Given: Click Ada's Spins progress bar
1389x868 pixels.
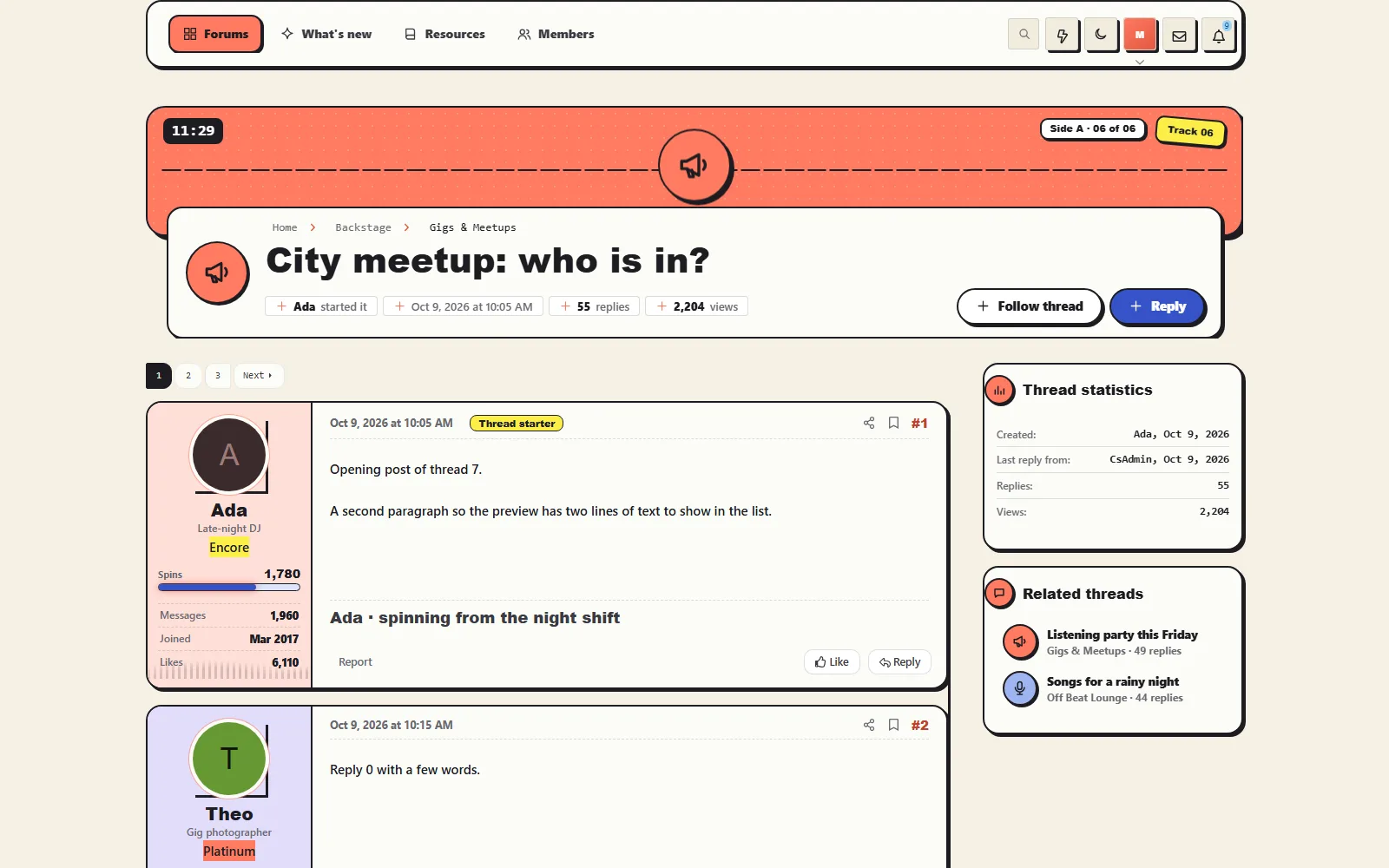Looking at the screenshot, I should [229, 588].
